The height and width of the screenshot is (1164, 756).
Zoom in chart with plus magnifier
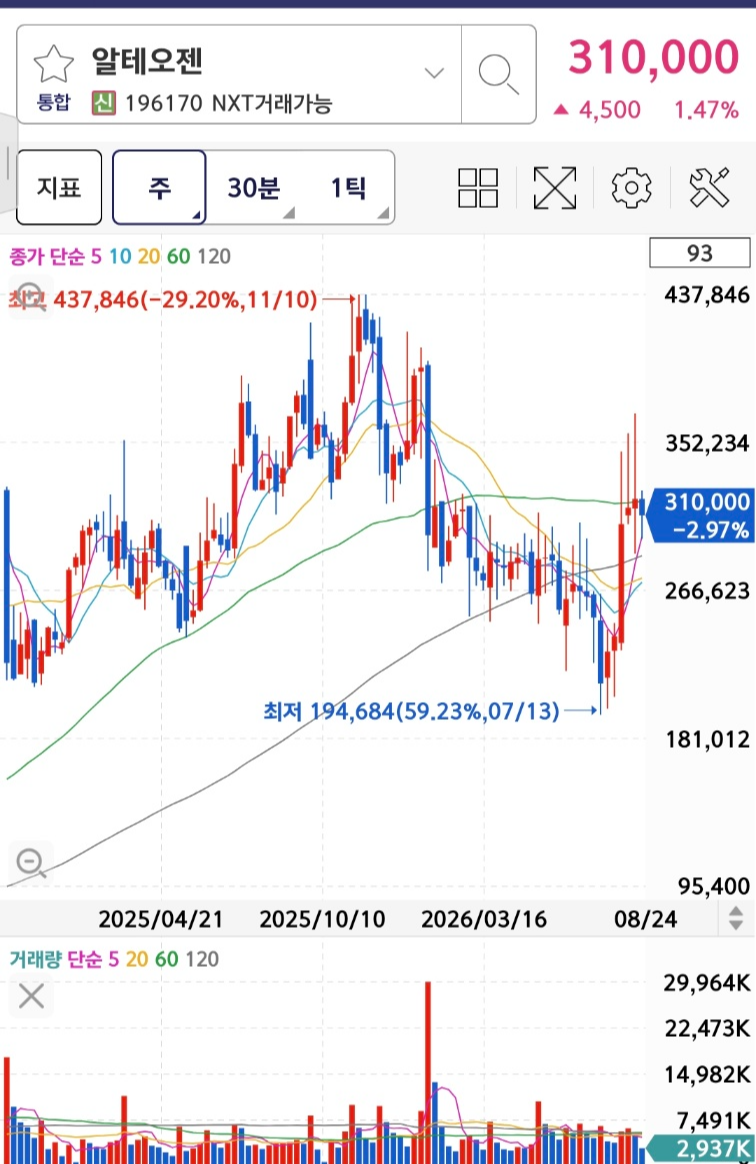pos(30,296)
